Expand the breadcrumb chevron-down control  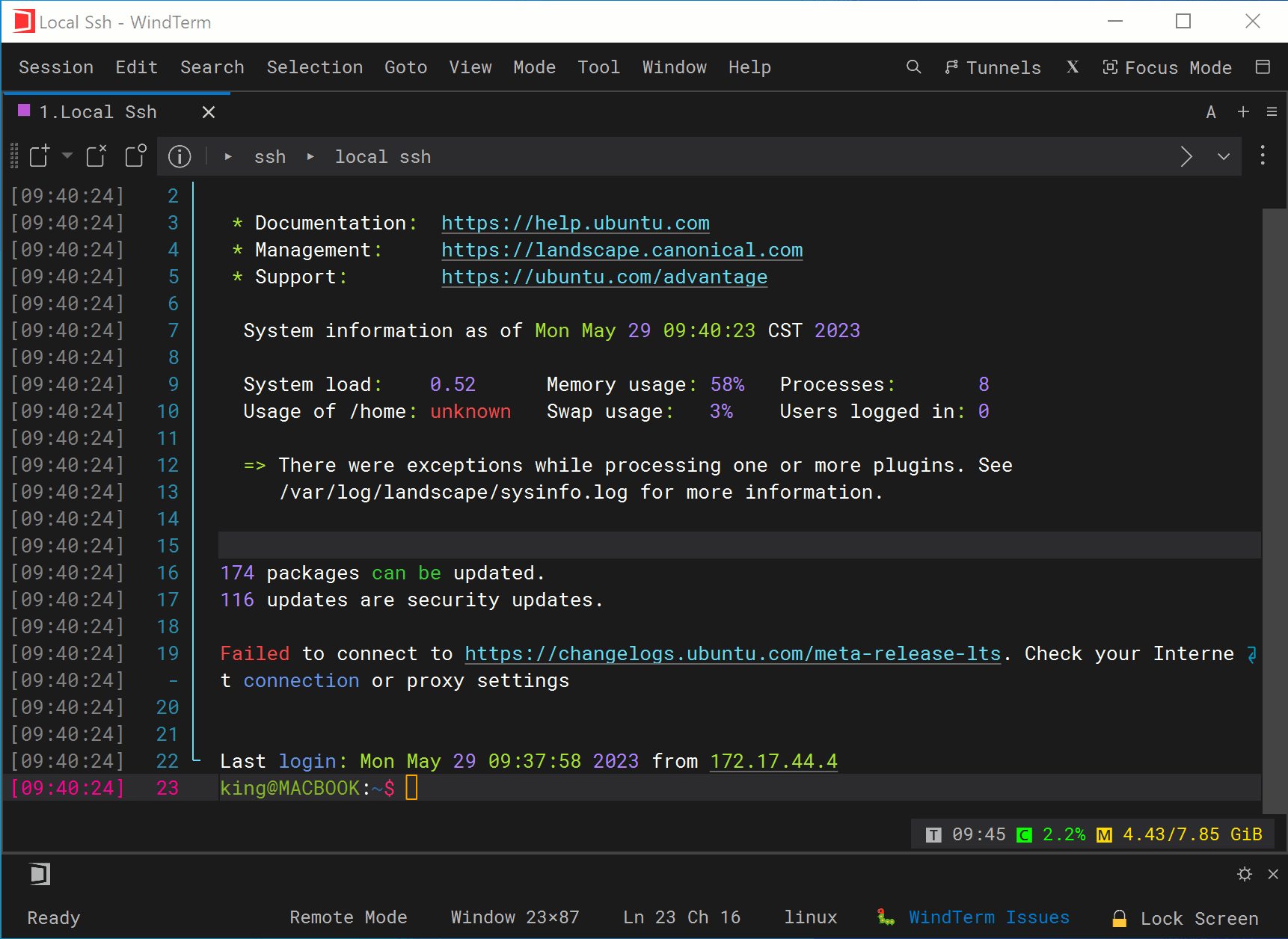click(x=1223, y=156)
